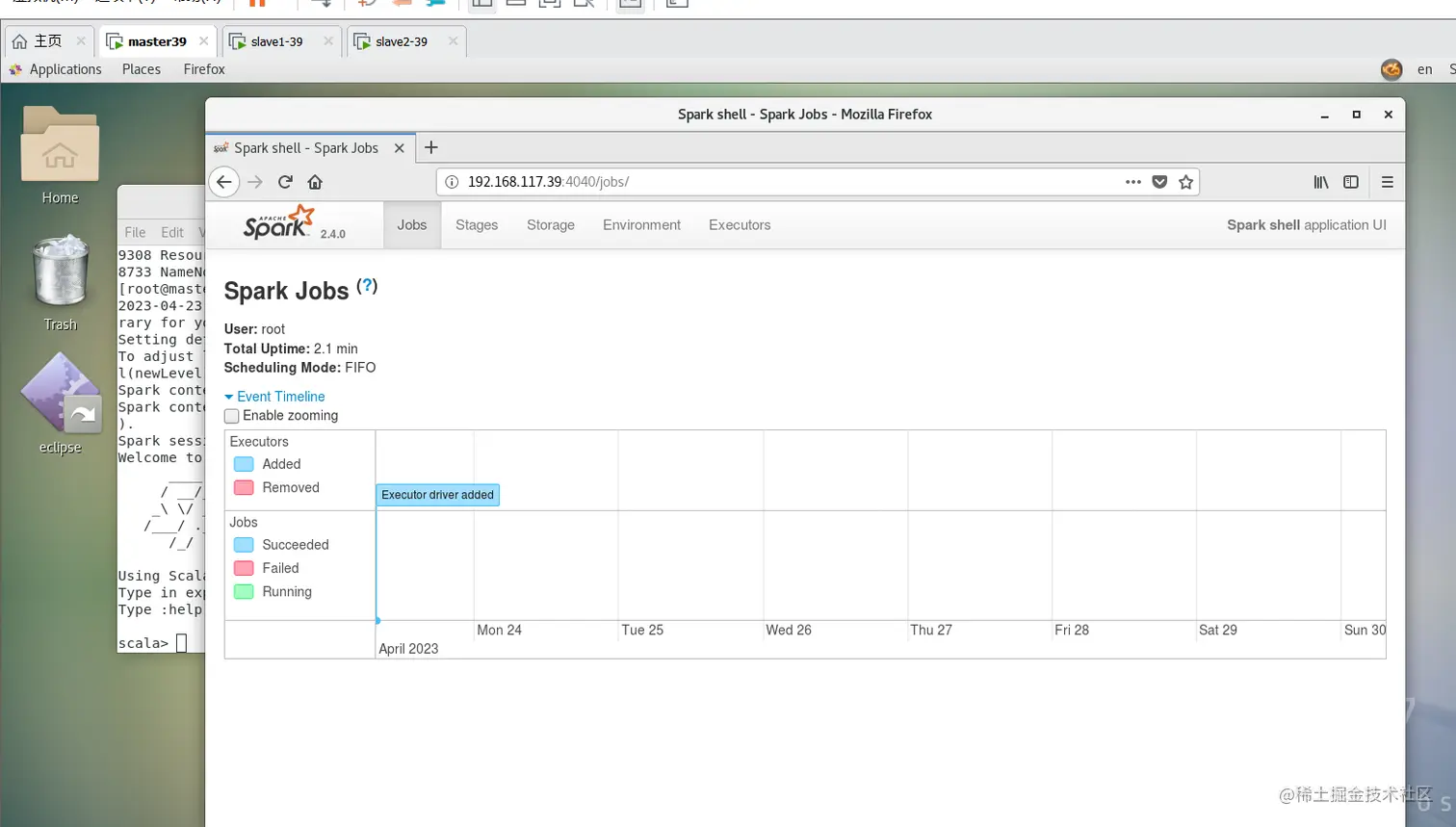Click the 'en' language indicator
The height and width of the screenshot is (827, 1456).
click(1425, 69)
